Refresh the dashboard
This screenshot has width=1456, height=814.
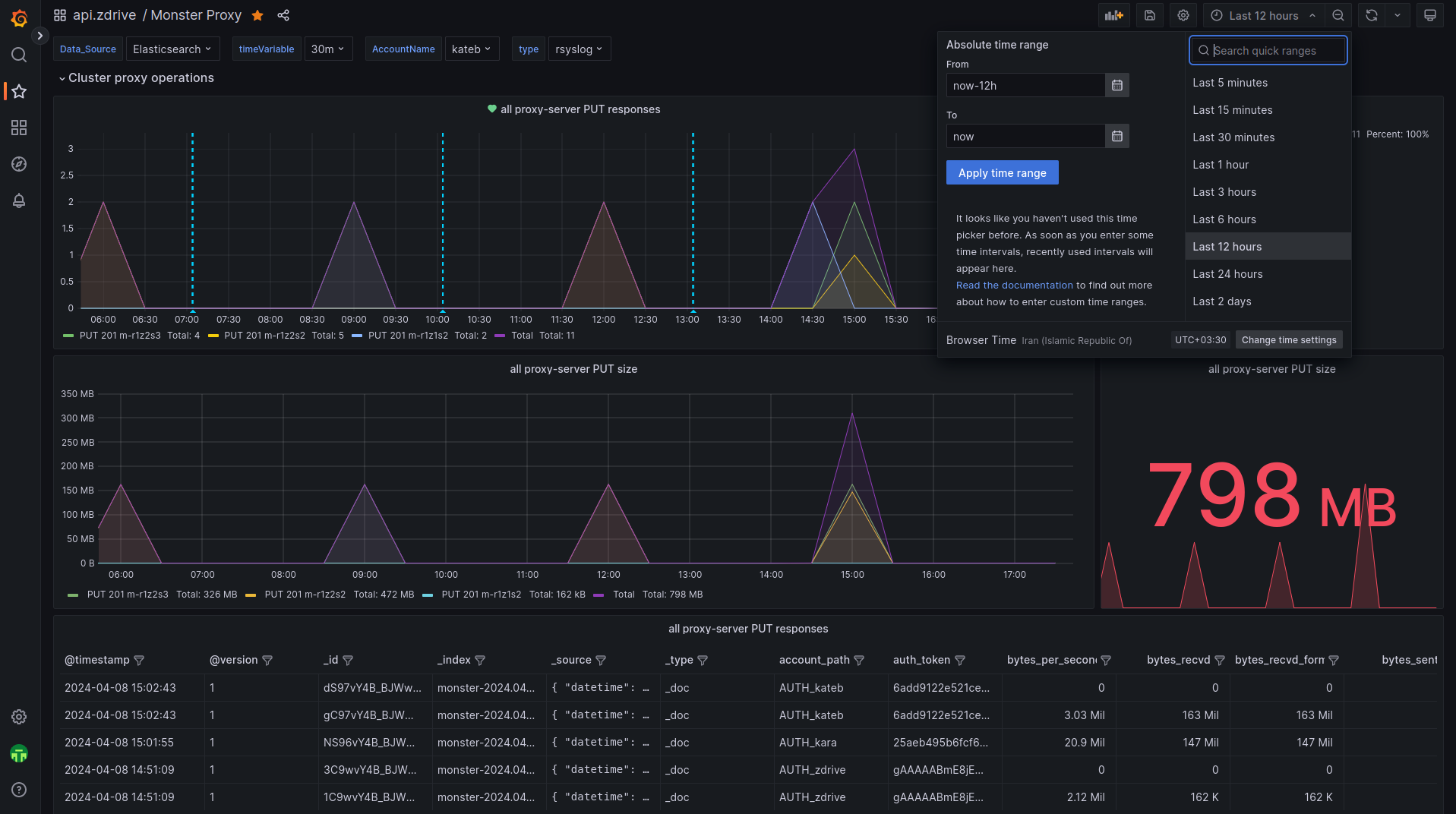pos(1372,15)
